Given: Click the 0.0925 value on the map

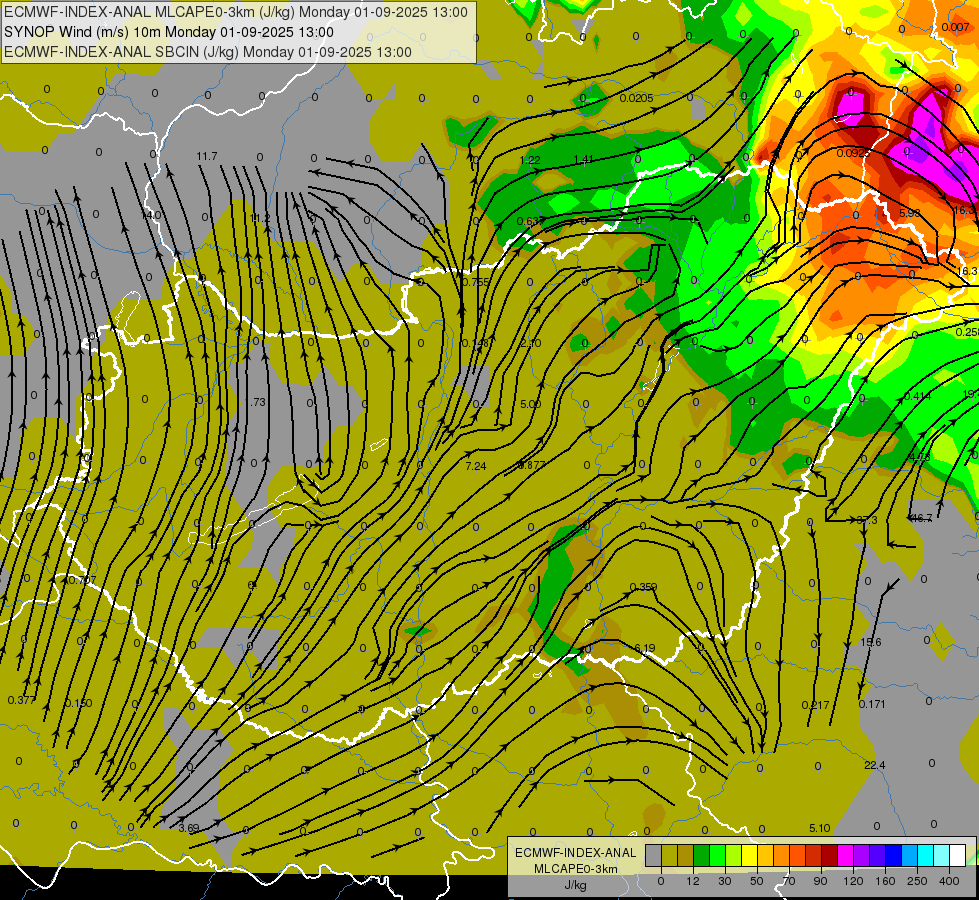Looking at the screenshot, I should [x=854, y=153].
